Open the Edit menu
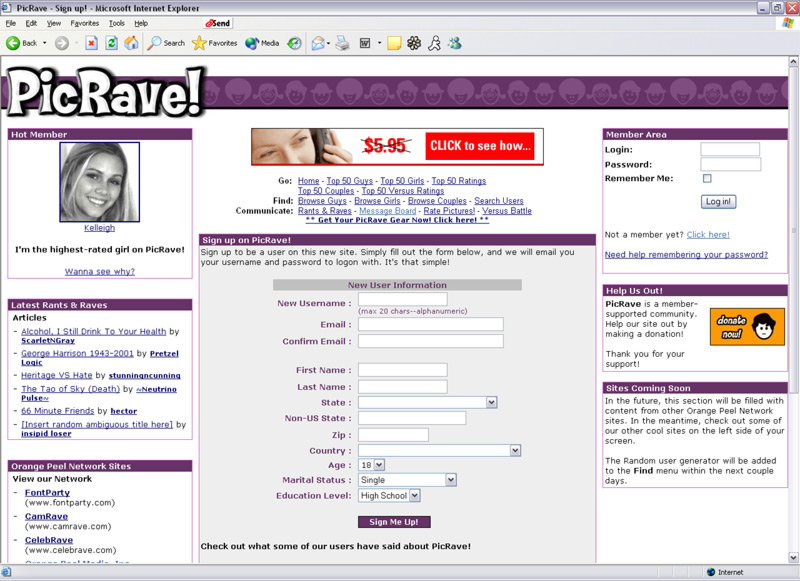800x581 pixels. pyautogui.click(x=31, y=23)
